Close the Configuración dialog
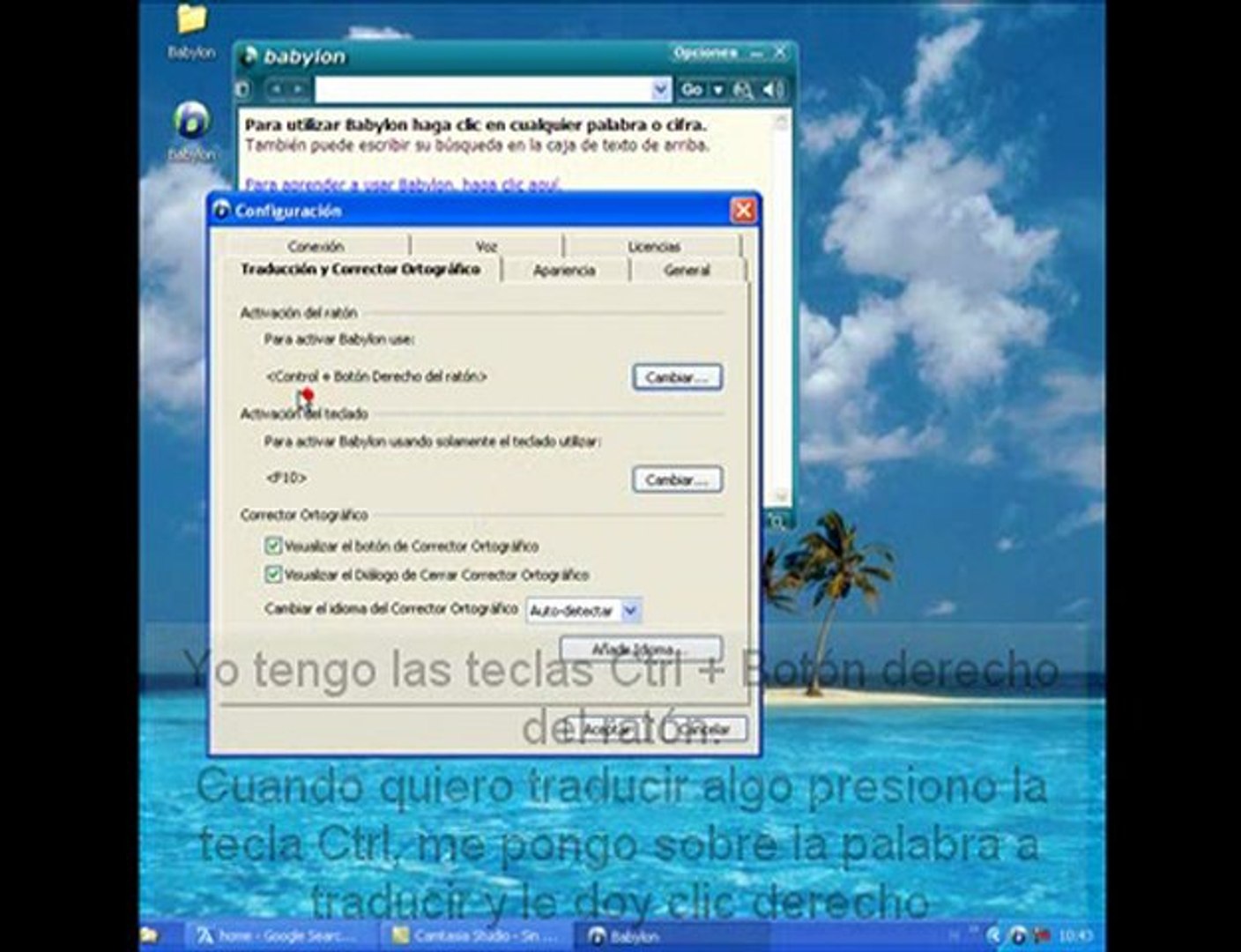This screenshot has height=952, width=1241. pyautogui.click(x=743, y=211)
